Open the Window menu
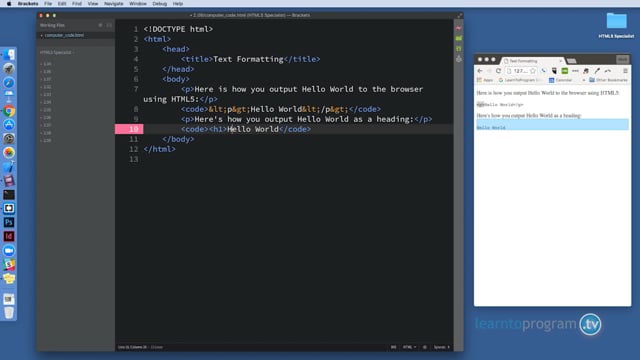 click(138, 4)
